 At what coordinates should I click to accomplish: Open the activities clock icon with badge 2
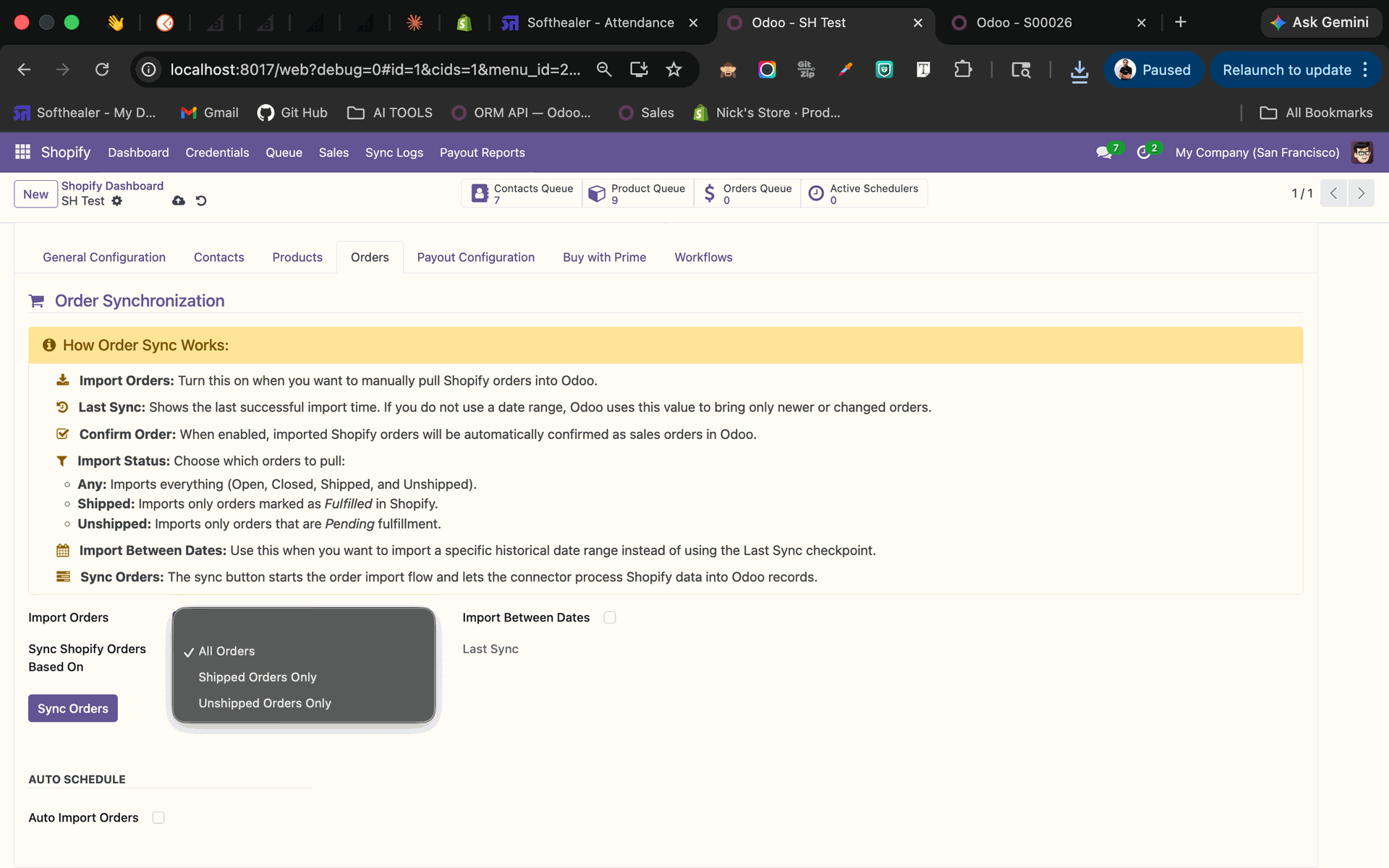(x=1144, y=152)
